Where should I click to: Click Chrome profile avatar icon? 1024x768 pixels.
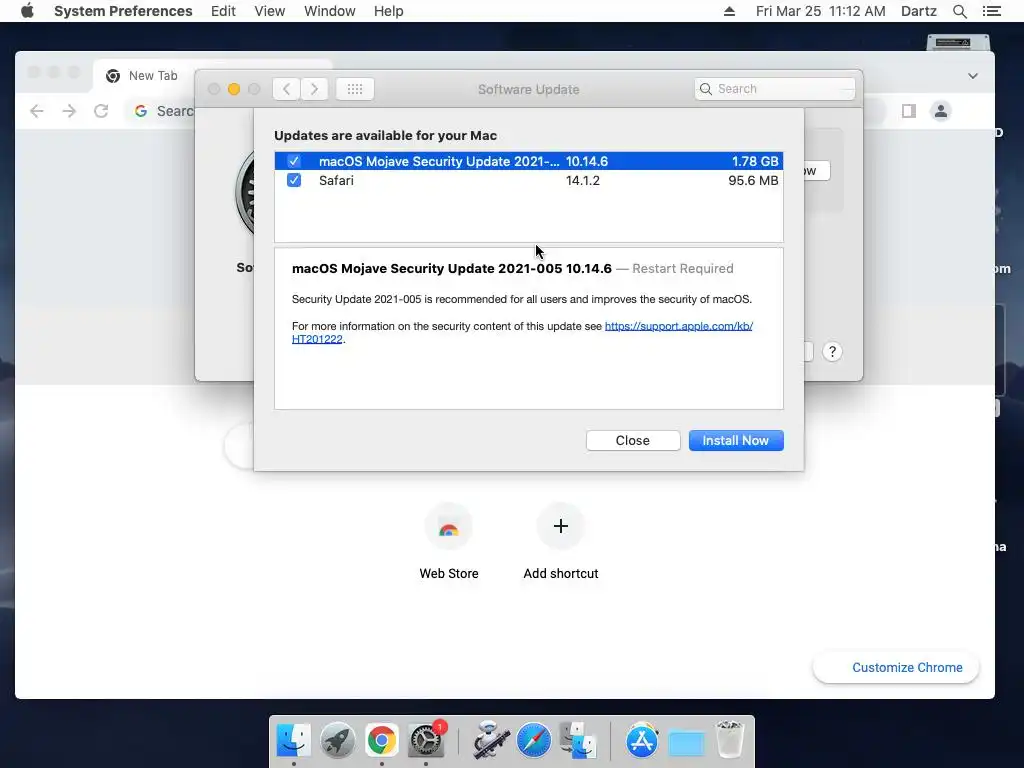click(x=940, y=111)
